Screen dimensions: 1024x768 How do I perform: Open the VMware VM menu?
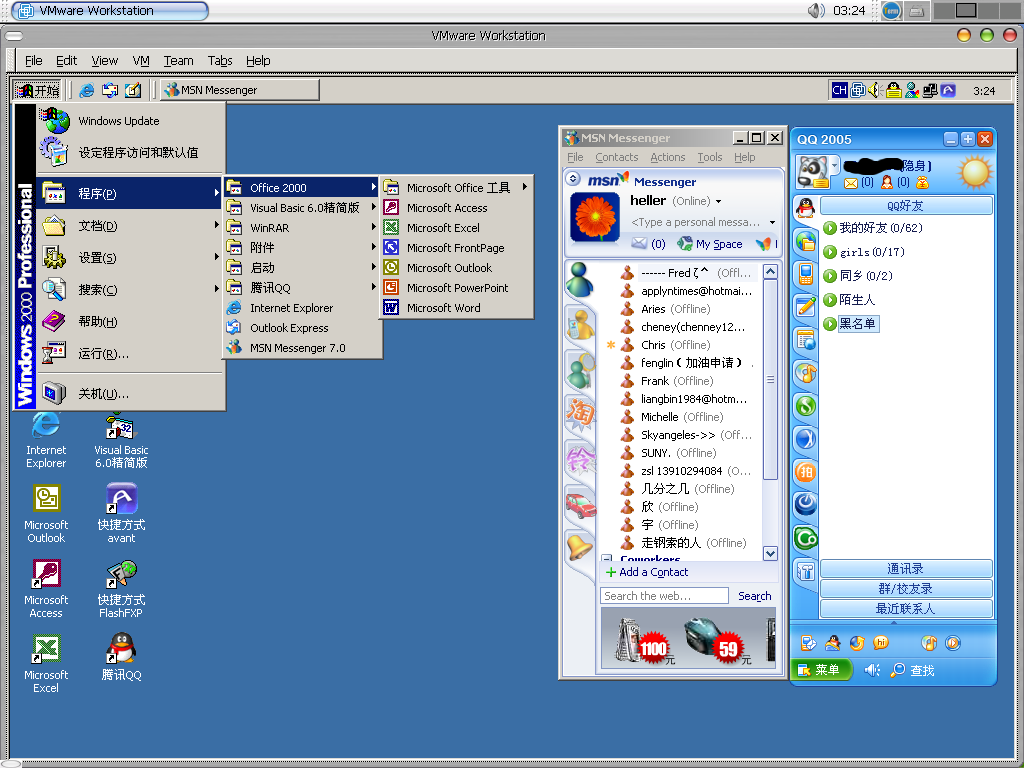tap(141, 61)
